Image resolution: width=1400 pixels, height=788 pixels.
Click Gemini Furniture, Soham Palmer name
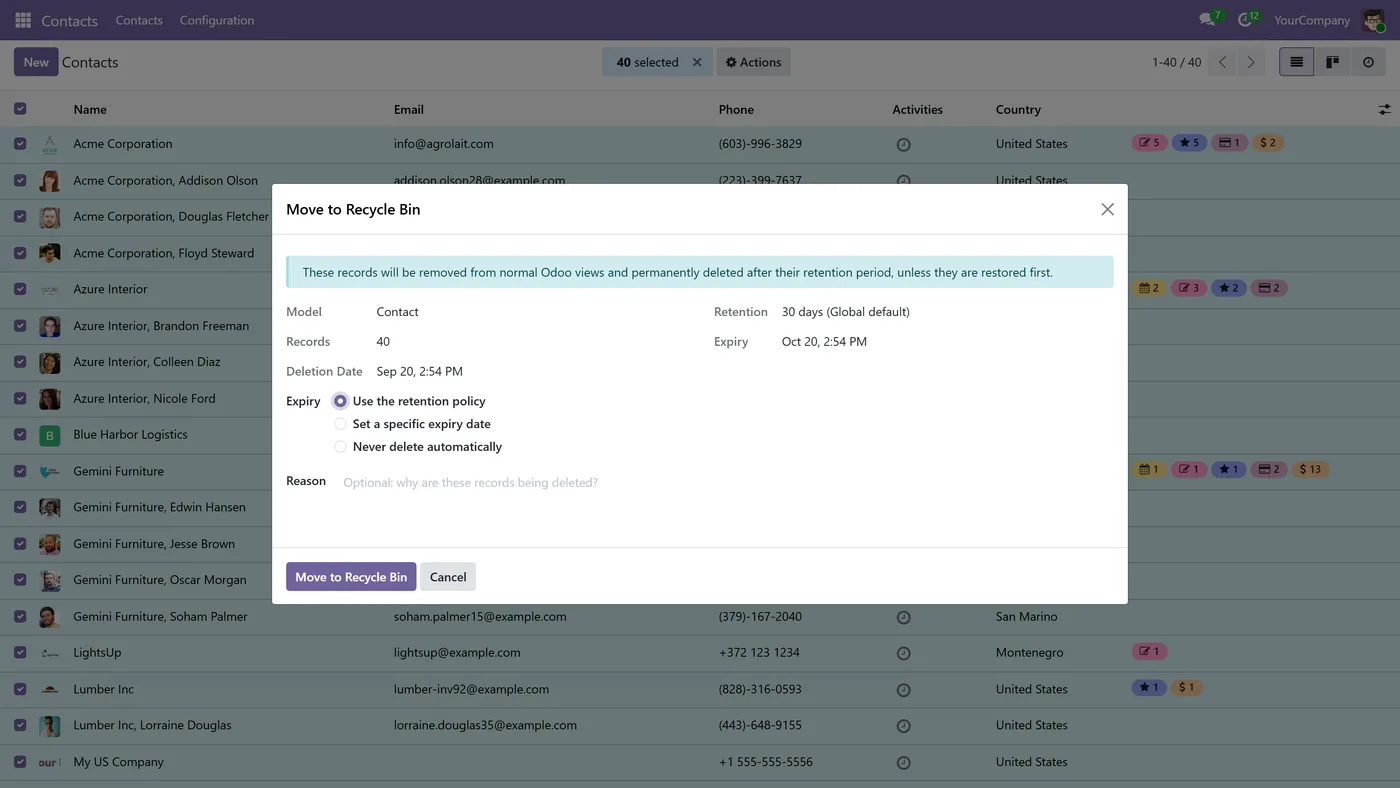click(x=160, y=617)
